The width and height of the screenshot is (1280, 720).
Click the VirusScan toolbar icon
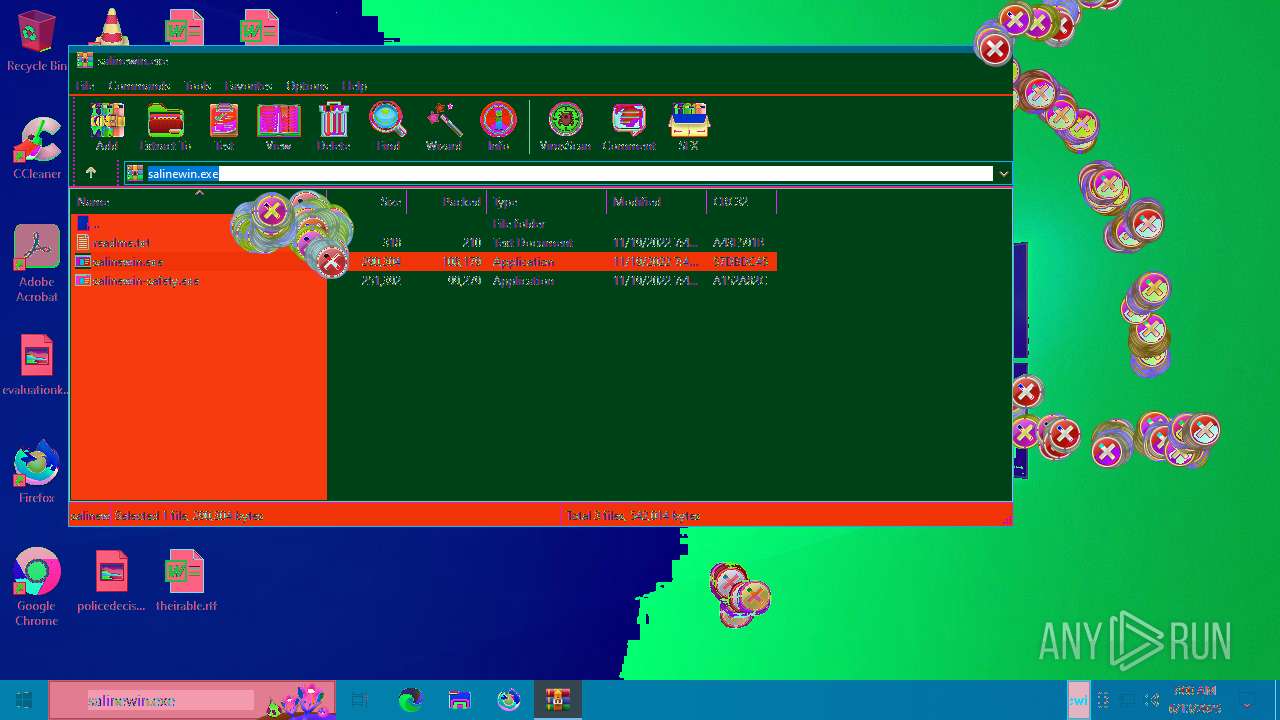pos(565,126)
